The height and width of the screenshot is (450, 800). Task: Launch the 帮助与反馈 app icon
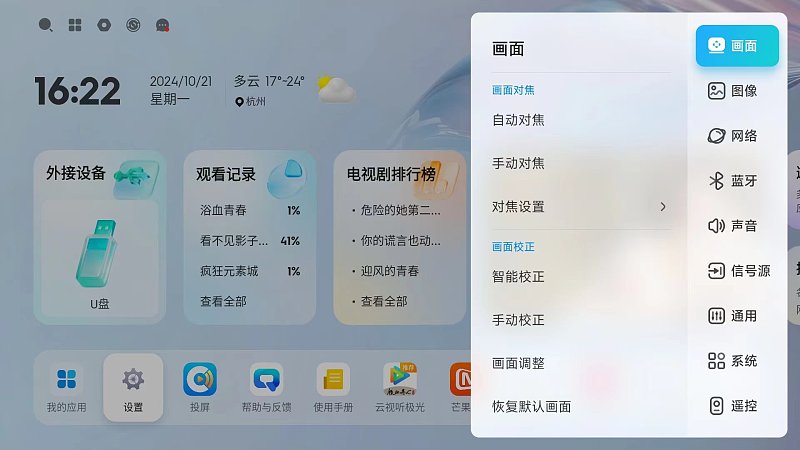(x=266, y=387)
